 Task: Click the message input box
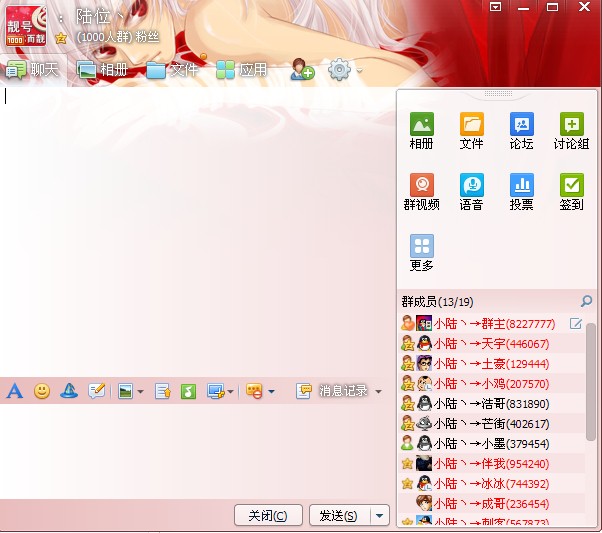(x=196, y=451)
